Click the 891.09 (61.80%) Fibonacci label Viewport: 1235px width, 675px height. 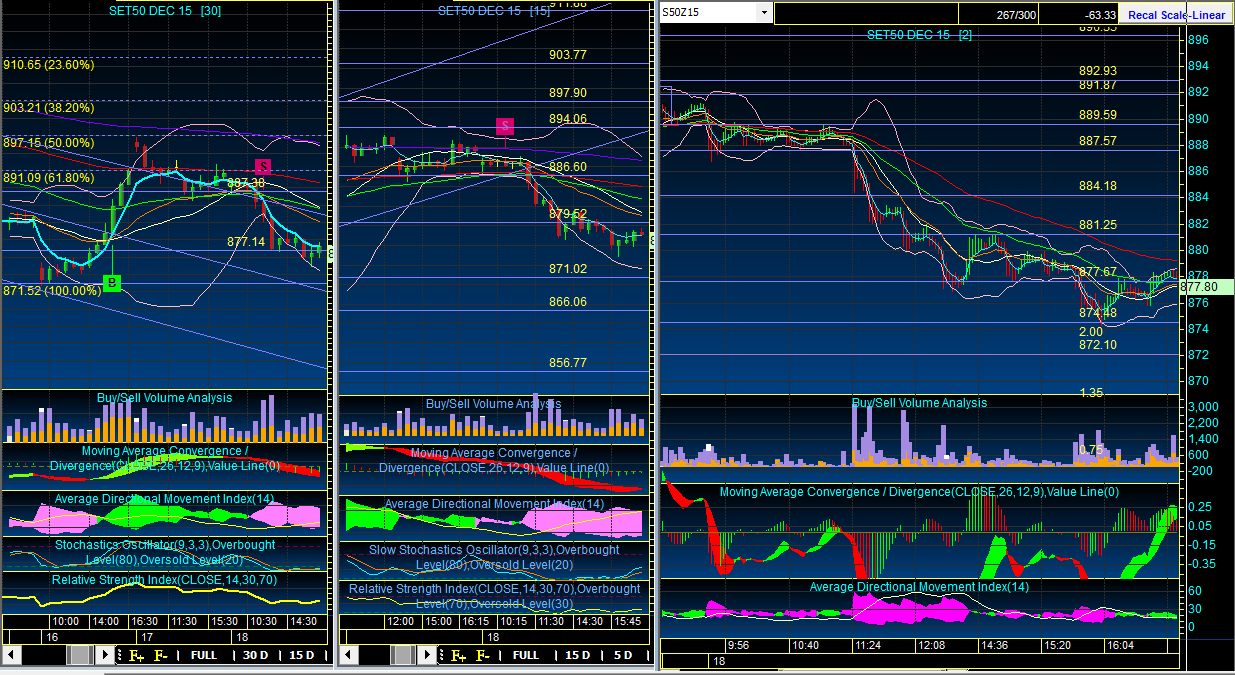pyautogui.click(x=48, y=178)
